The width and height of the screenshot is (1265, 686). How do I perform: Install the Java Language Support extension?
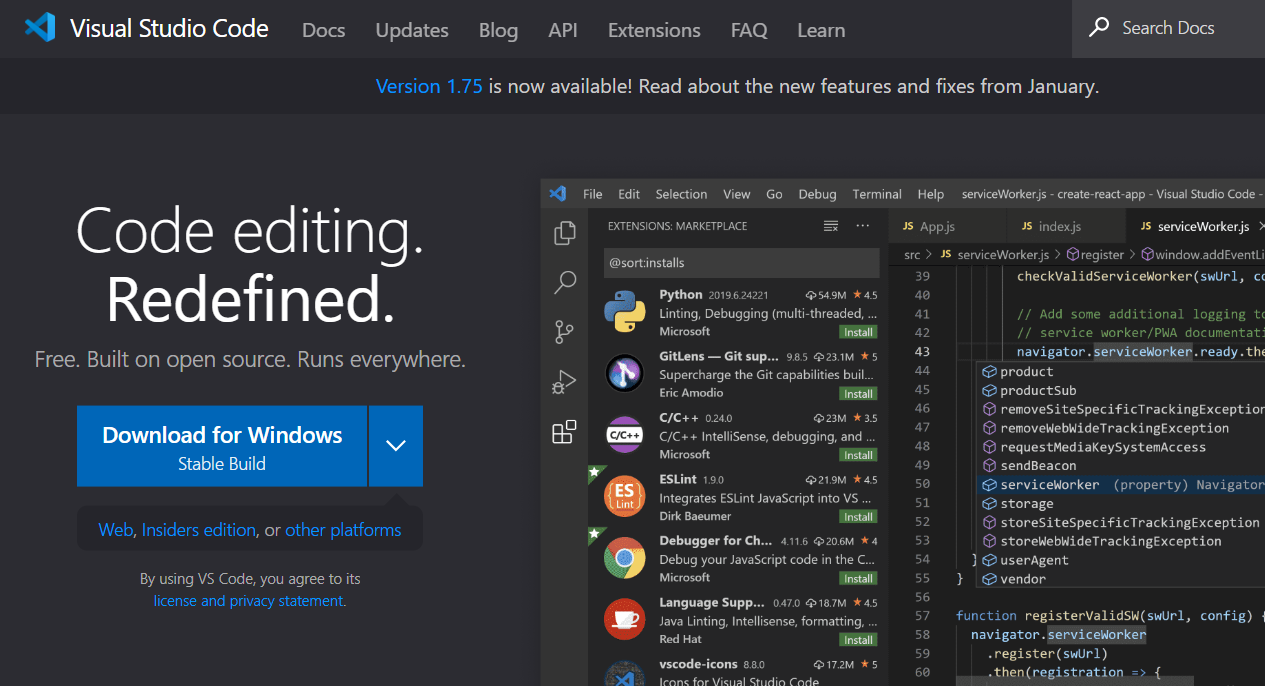coord(858,640)
